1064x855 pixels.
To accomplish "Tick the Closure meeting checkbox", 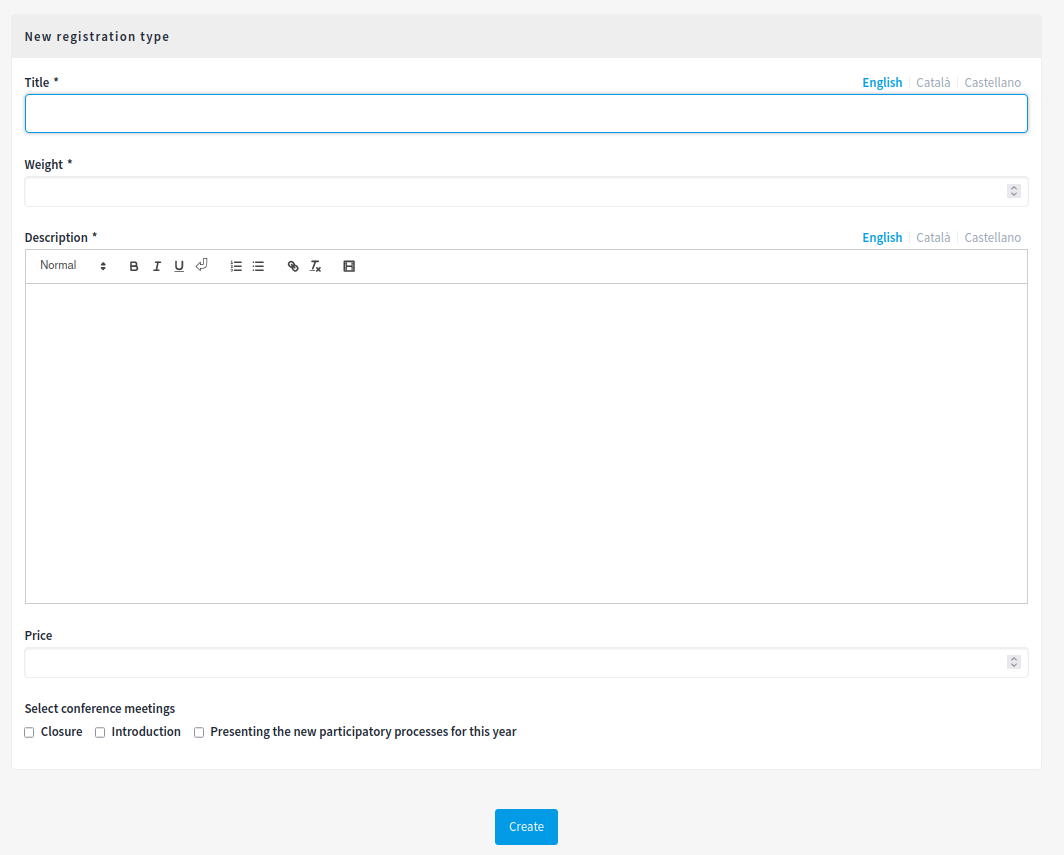I will [29, 732].
